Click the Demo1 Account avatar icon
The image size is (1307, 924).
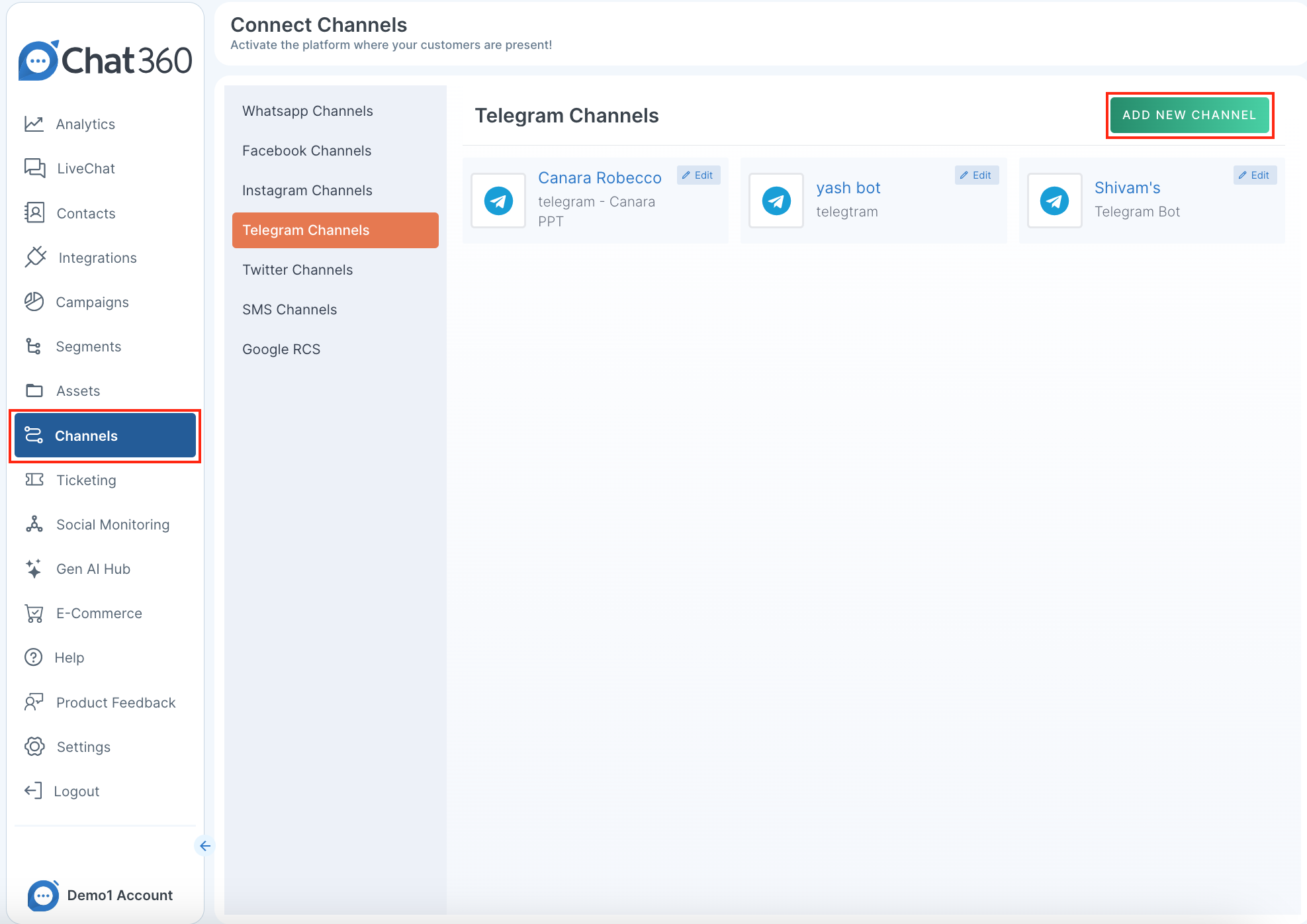pyautogui.click(x=43, y=896)
